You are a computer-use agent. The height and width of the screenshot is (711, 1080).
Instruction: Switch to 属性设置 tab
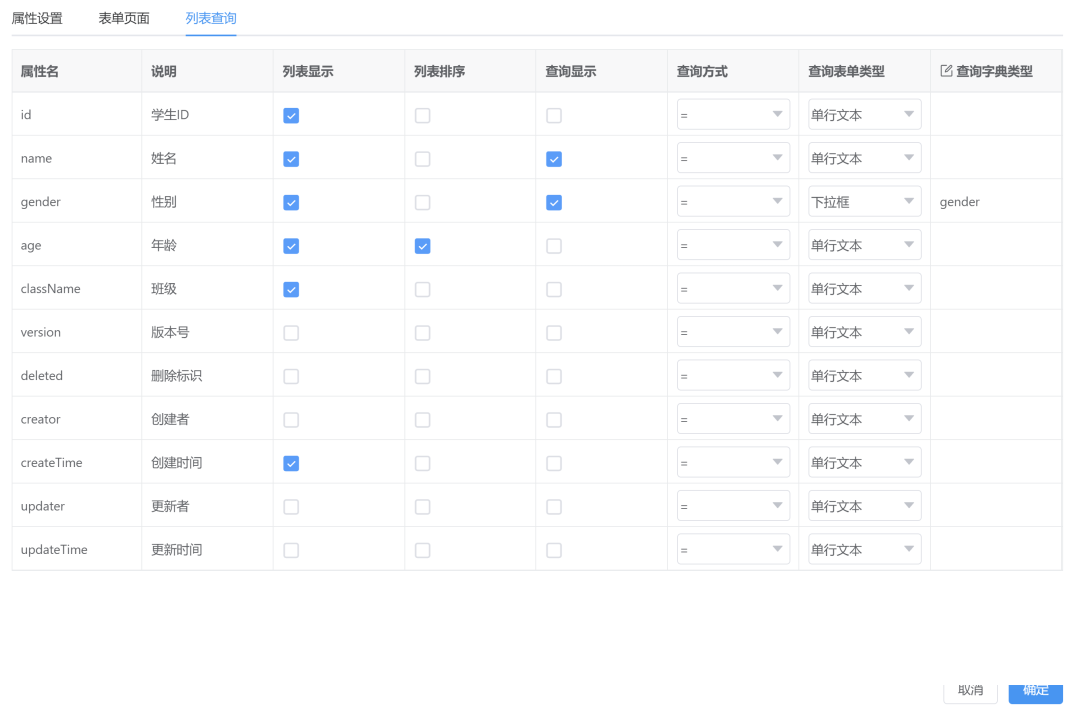[x=37, y=18]
